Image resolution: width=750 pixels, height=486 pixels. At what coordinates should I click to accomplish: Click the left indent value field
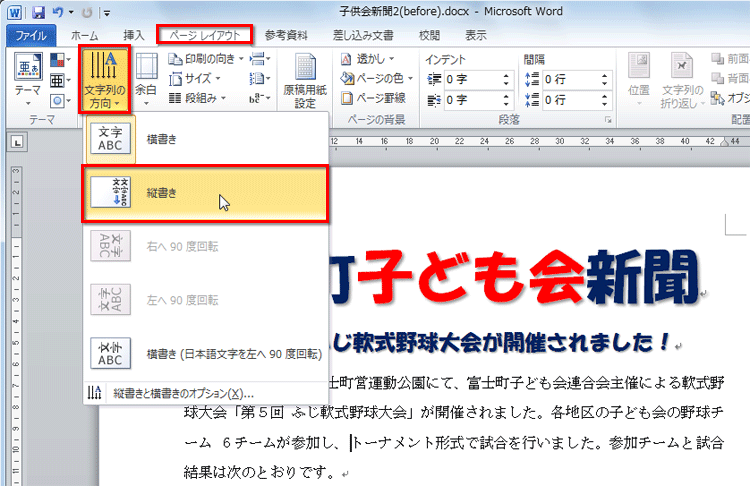(x=471, y=79)
